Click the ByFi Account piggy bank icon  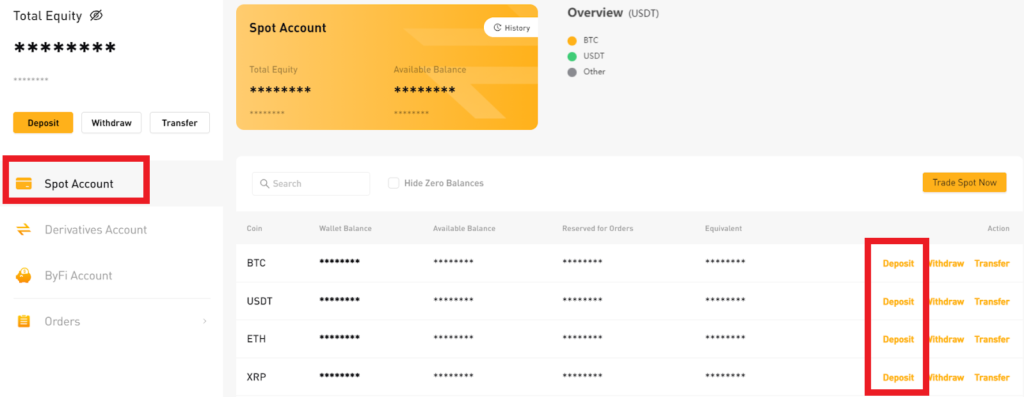pyautogui.click(x=24, y=276)
